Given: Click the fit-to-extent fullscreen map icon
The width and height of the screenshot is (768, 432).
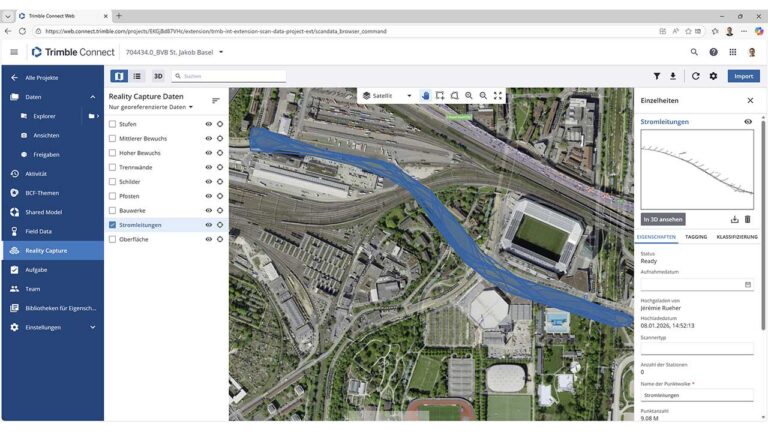Looking at the screenshot, I should (x=498, y=96).
